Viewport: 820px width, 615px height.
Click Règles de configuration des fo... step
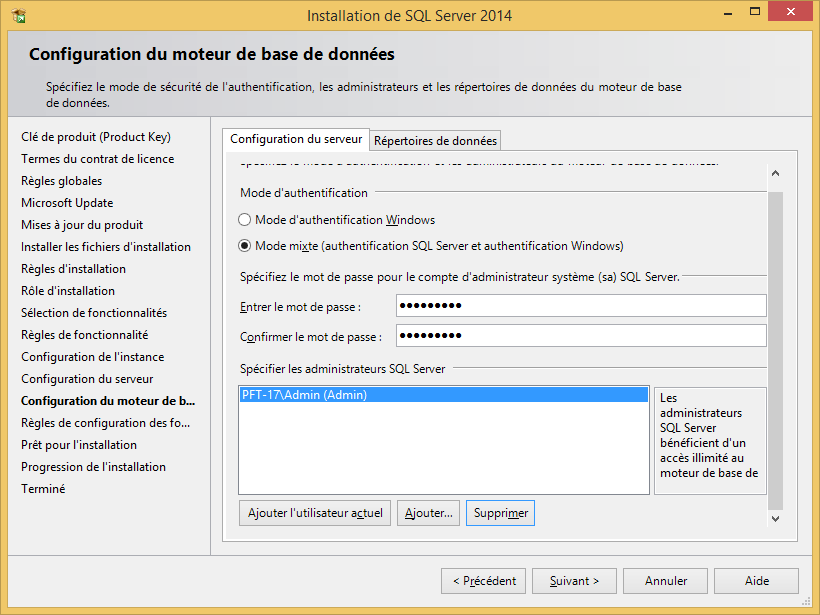click(105, 423)
